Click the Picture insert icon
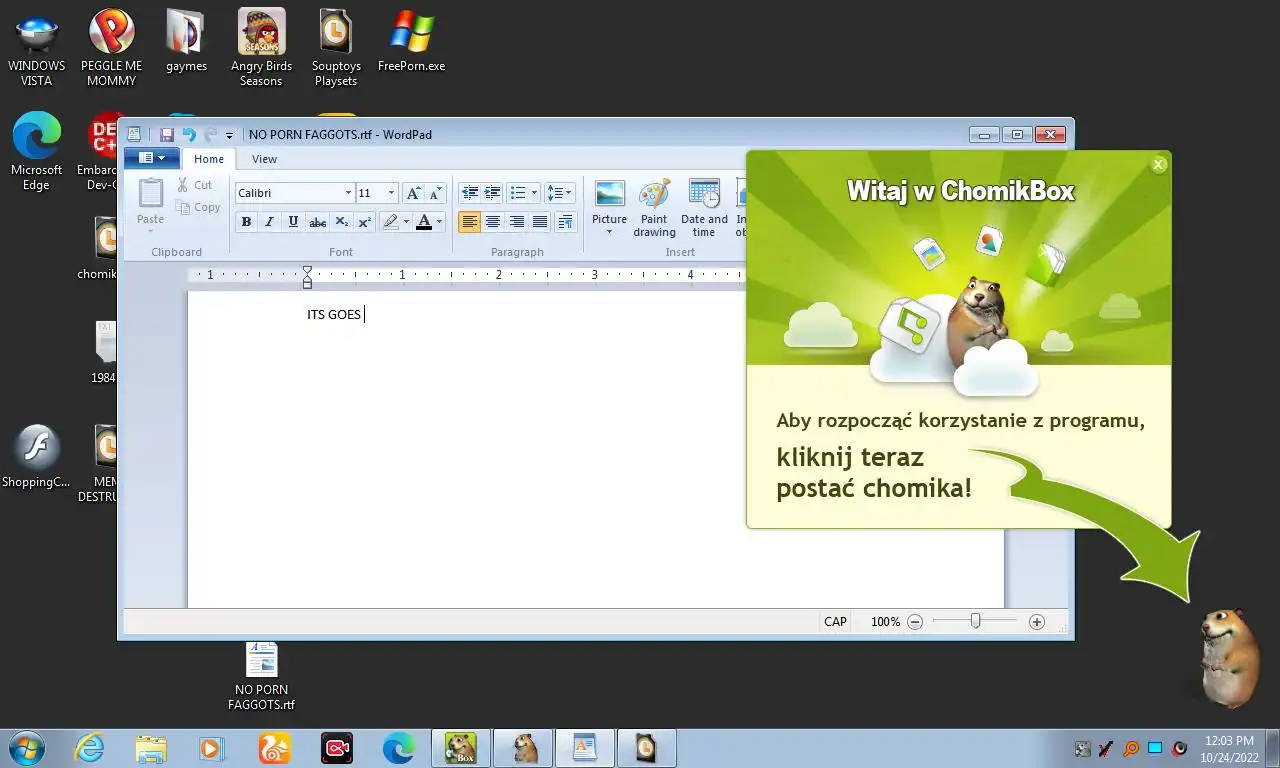 (609, 194)
